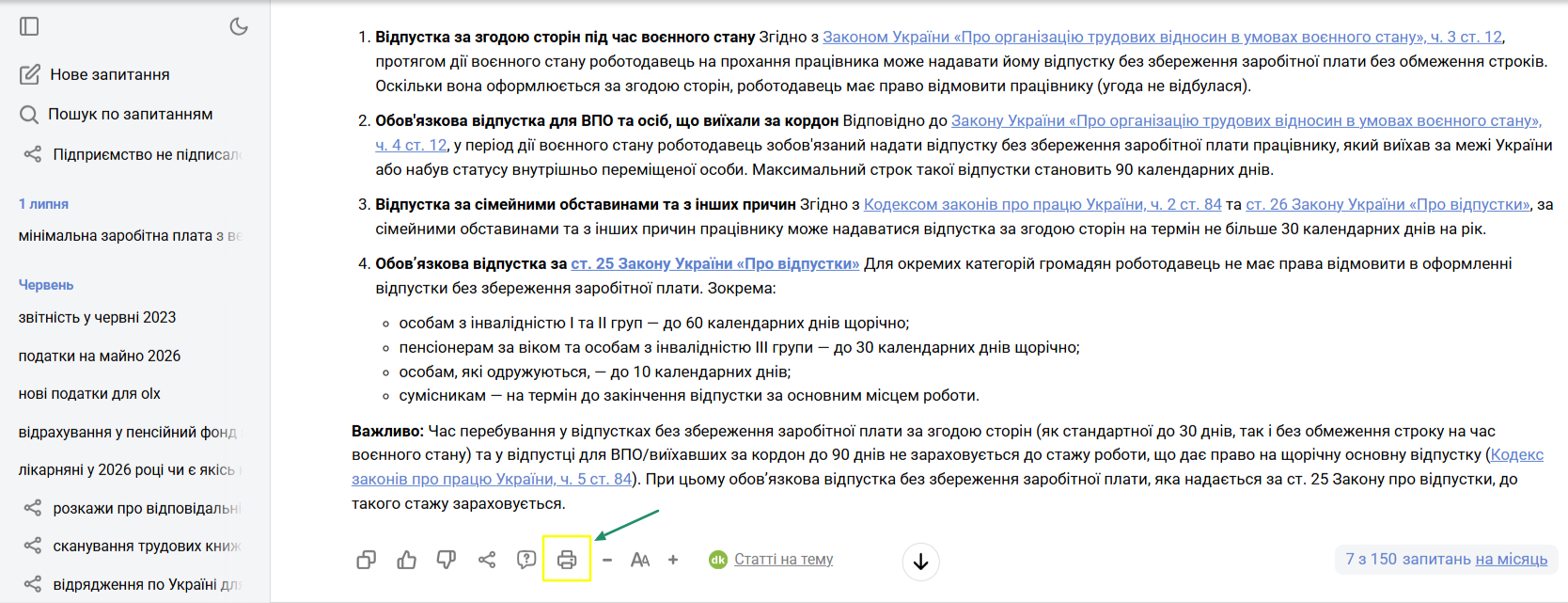Image resolution: width=1568 pixels, height=603 pixels.
Task: Open ст. 26 Закону України «Про відпустки» link
Action: pos(1388,204)
